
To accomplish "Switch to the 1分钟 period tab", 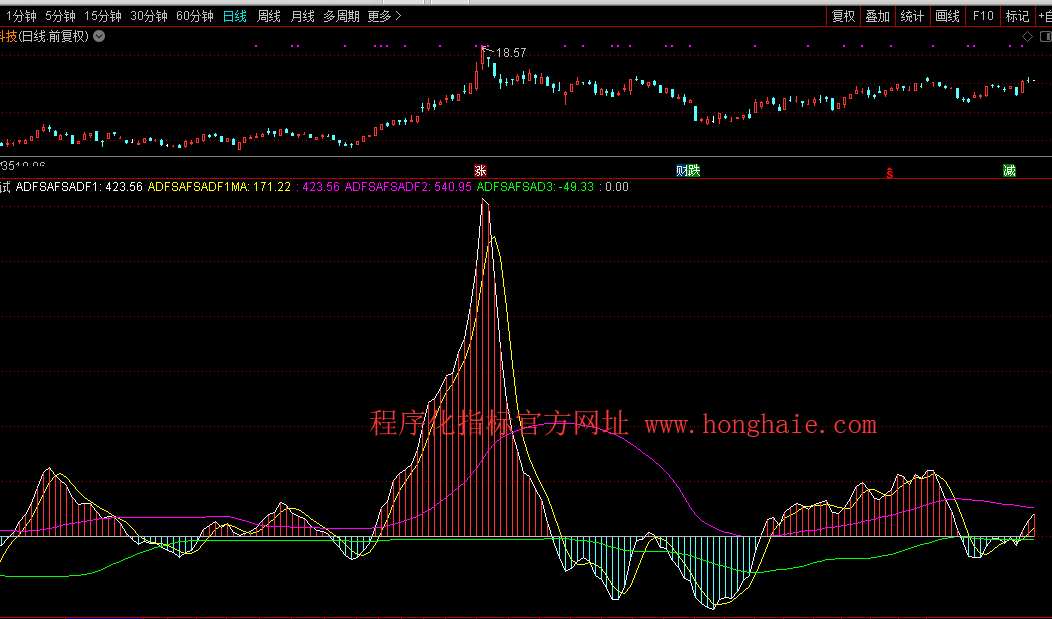I will click(x=20, y=16).
